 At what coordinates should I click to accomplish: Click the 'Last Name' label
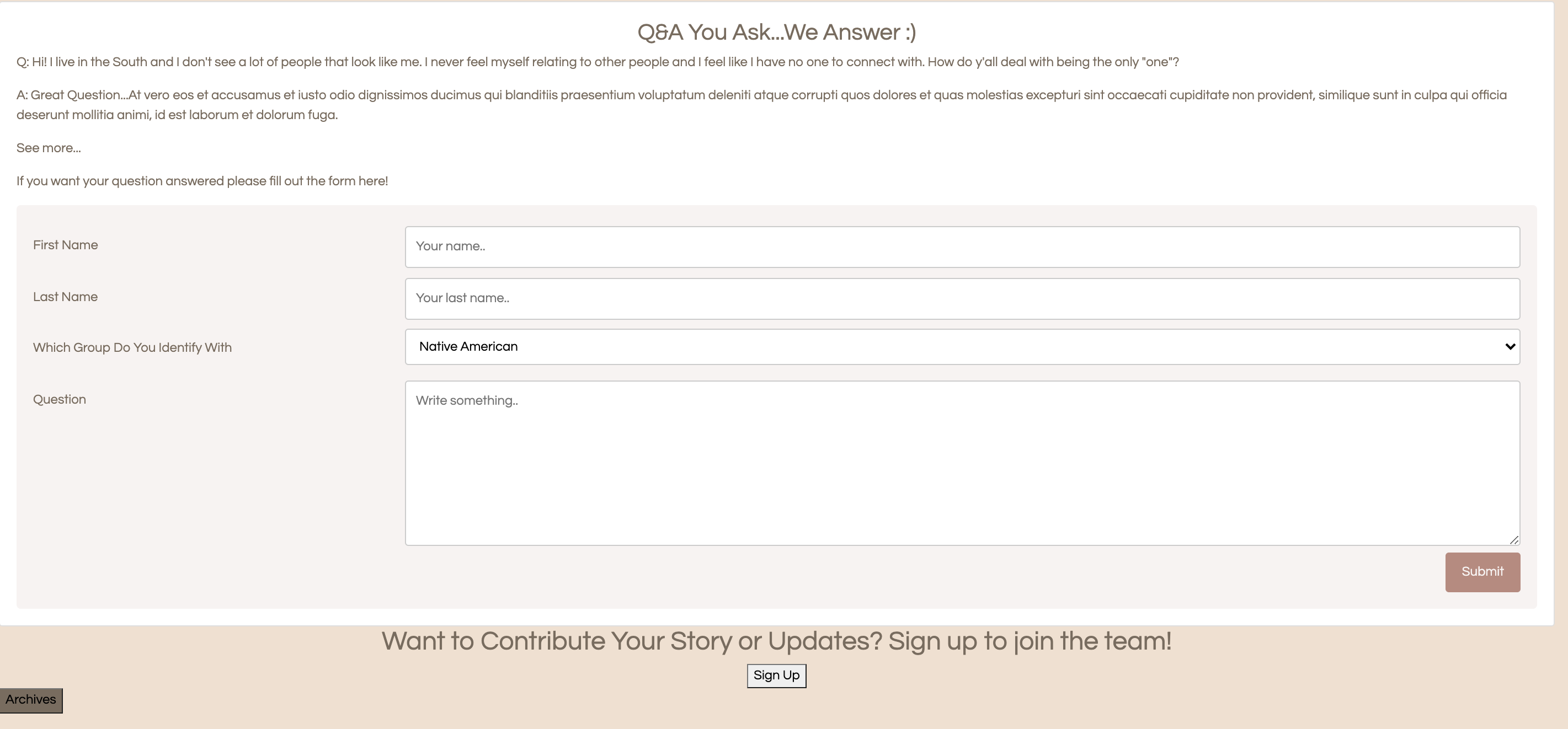(65, 297)
